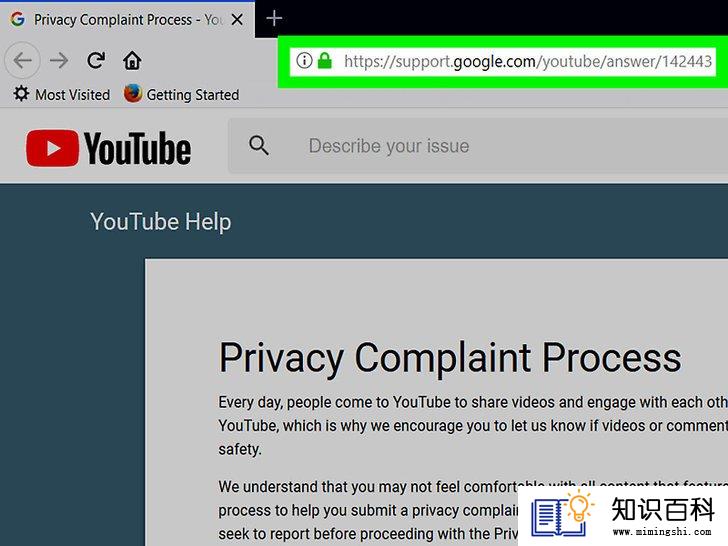Screen dimensions: 728x546
Task: Open a new browser tab
Action: point(274,19)
